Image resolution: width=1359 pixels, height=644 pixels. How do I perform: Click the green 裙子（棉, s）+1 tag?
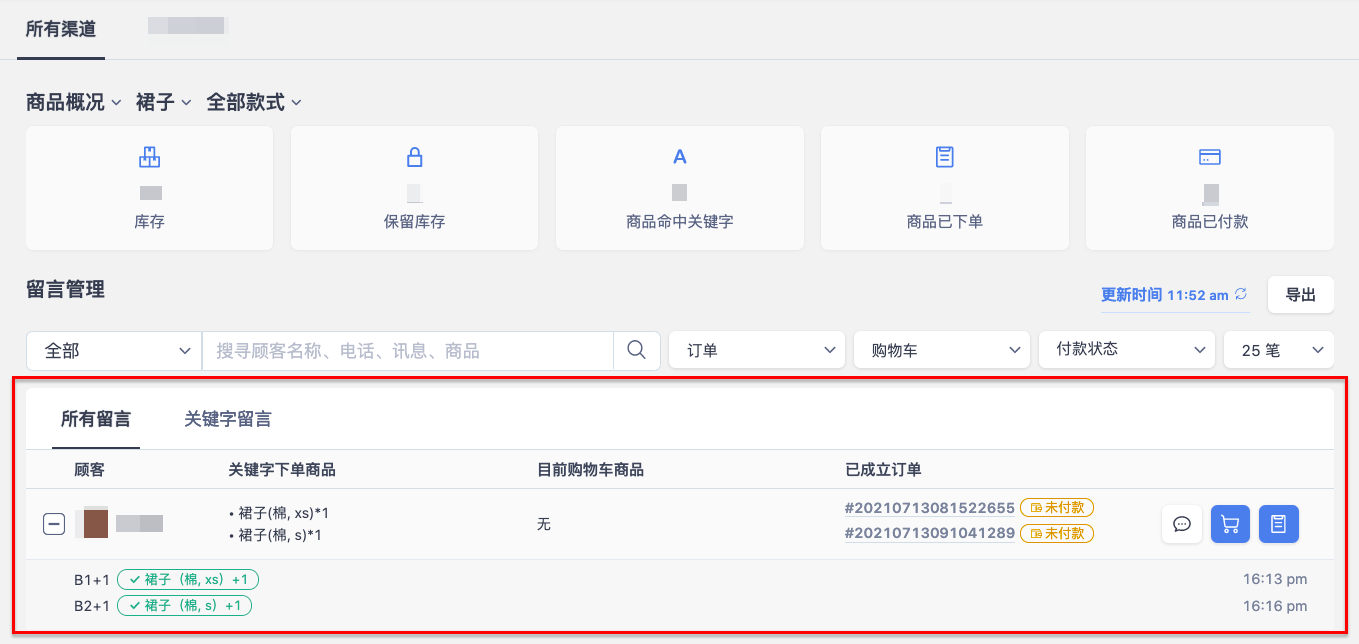(185, 605)
